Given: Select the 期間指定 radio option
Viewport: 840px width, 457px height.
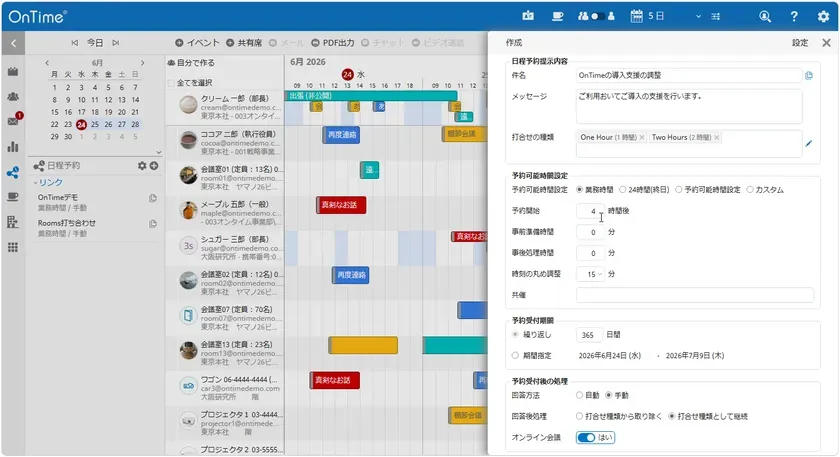Looking at the screenshot, I should (x=515, y=355).
